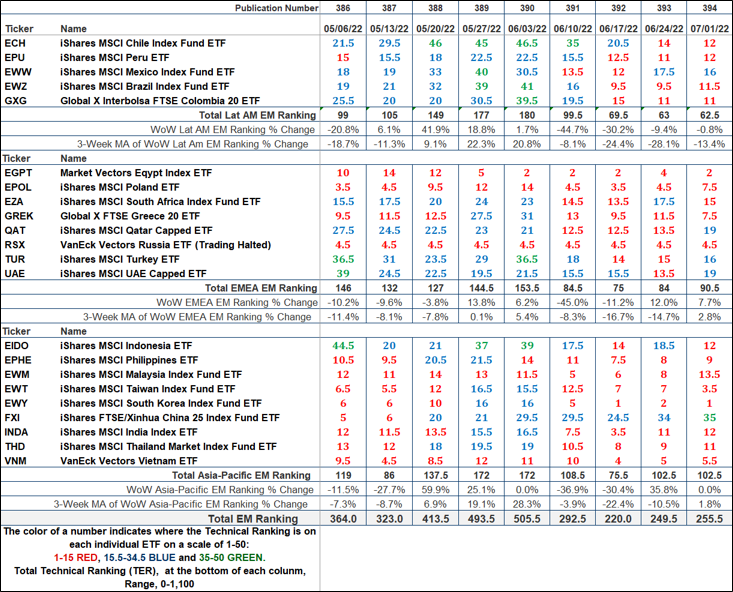733x592 pixels.
Task: Click iShares MSCI South Korea Index Fund ETF
Action: pos(161,404)
